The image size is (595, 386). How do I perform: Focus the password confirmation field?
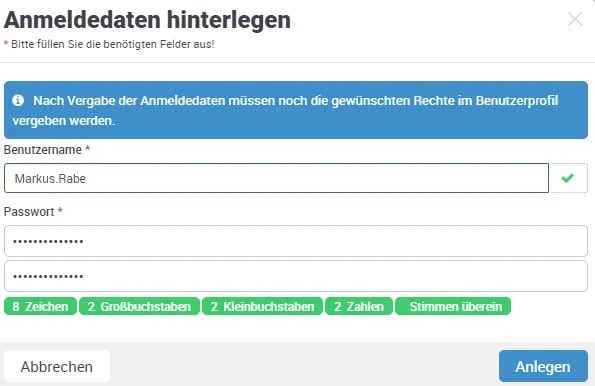[296, 276]
